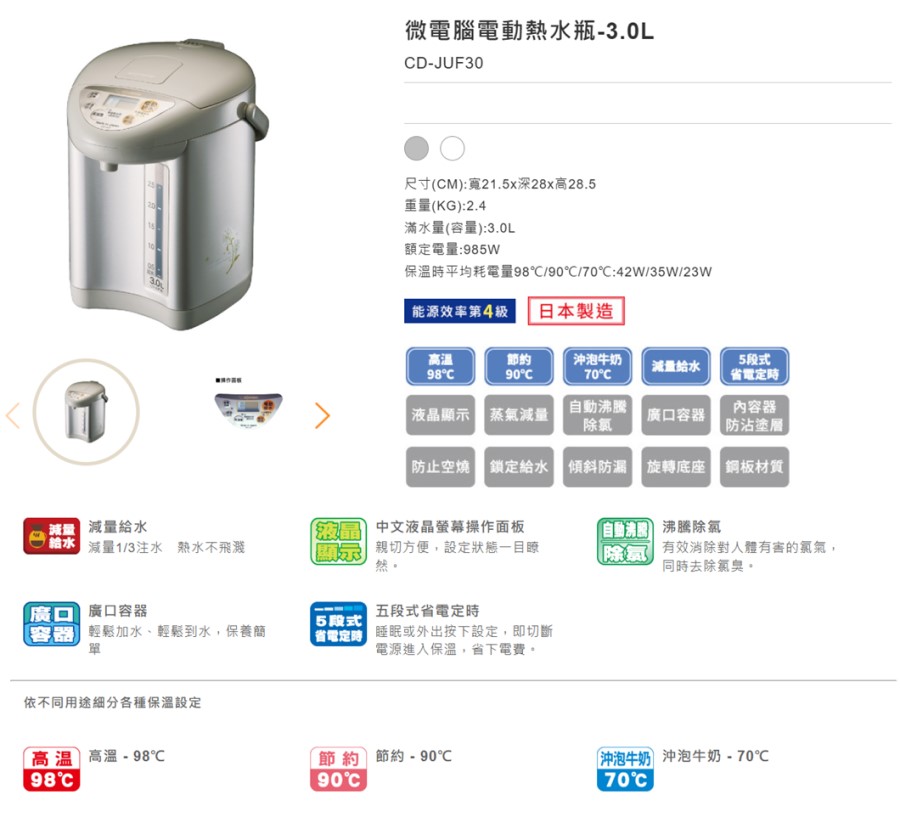
Task: Click the 減量給水 blue feature badge
Action: [676, 366]
